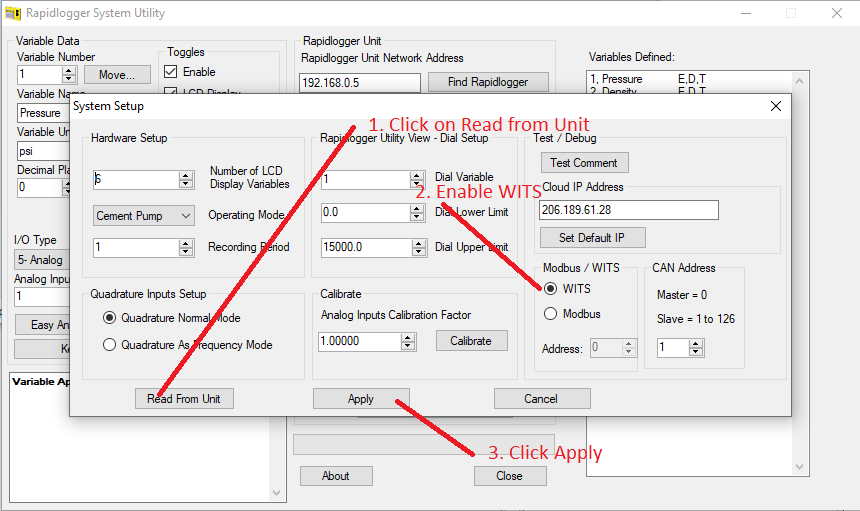
Task: Close the System Setup dialog
Action: pyautogui.click(x=776, y=106)
